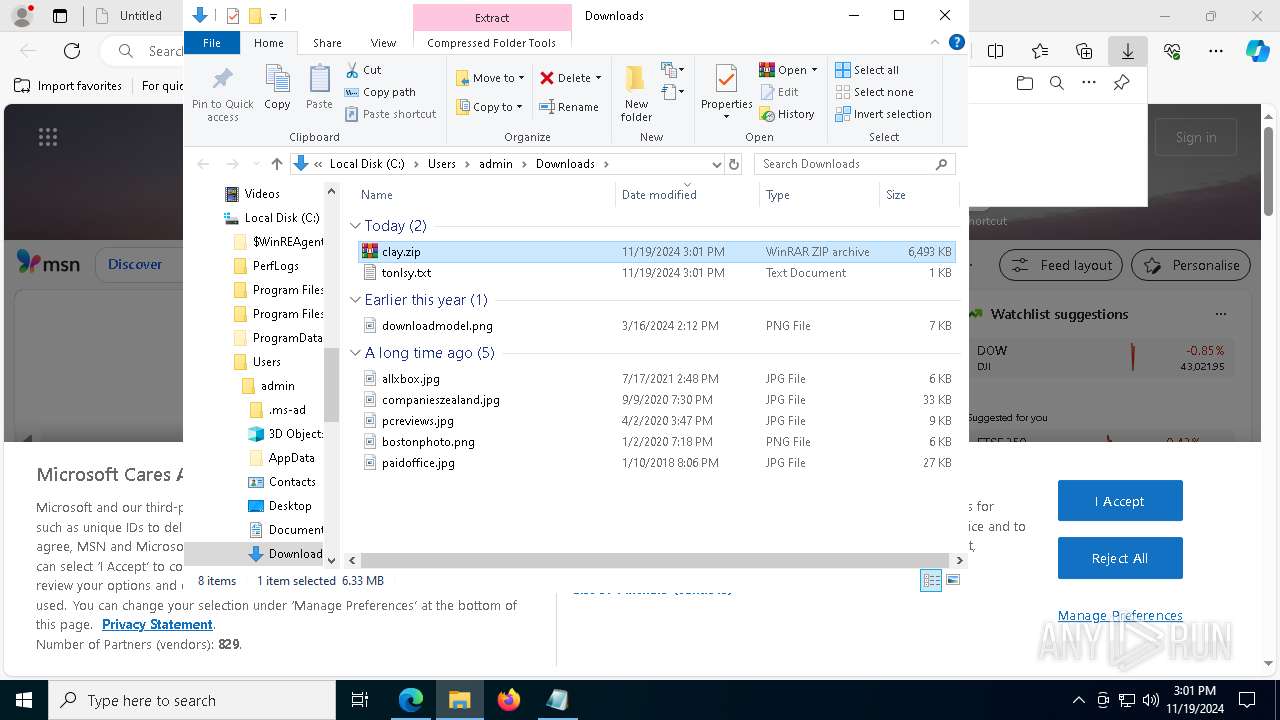Switch to large icons view
Viewport: 1280px width, 720px height.
click(953, 581)
